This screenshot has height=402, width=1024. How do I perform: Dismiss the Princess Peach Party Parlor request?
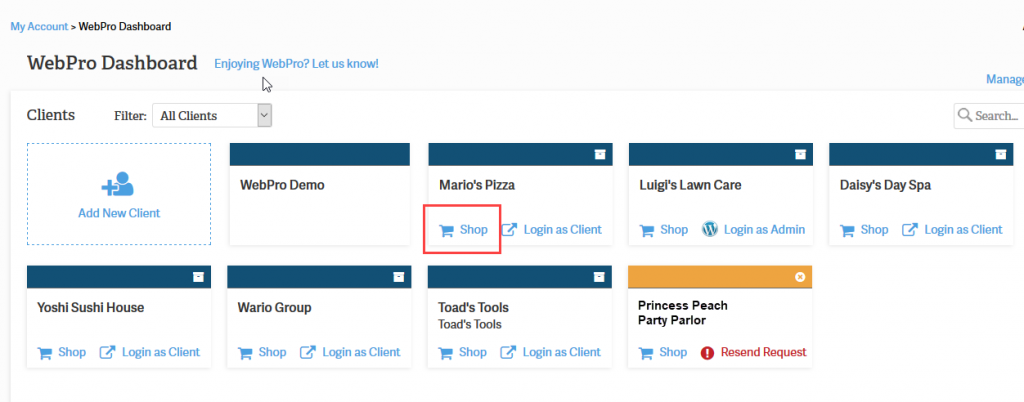pos(800,276)
